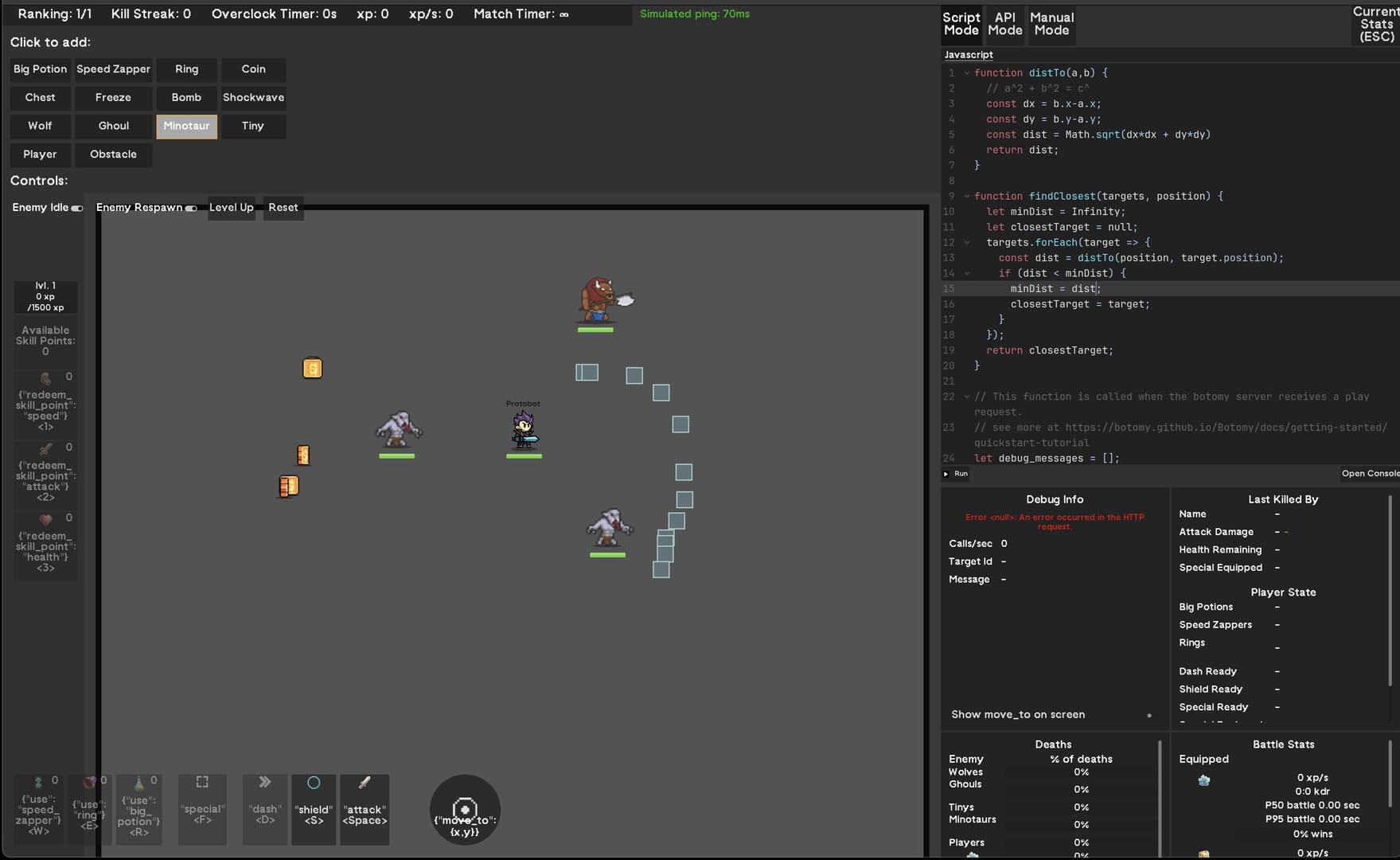
Task: Trigger the special ability icon (F)
Action: click(202, 781)
